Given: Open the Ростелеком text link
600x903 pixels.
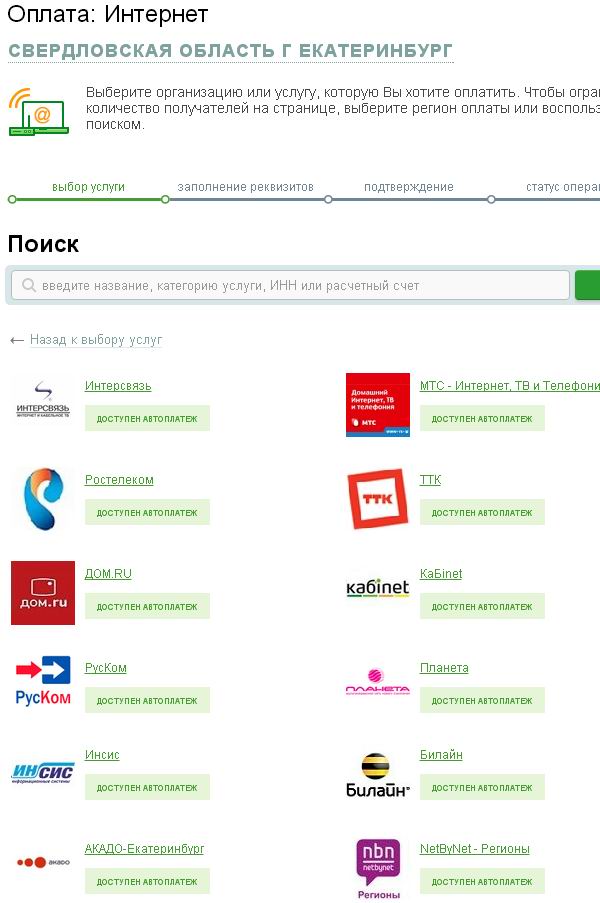Looking at the screenshot, I should click(x=119, y=480).
